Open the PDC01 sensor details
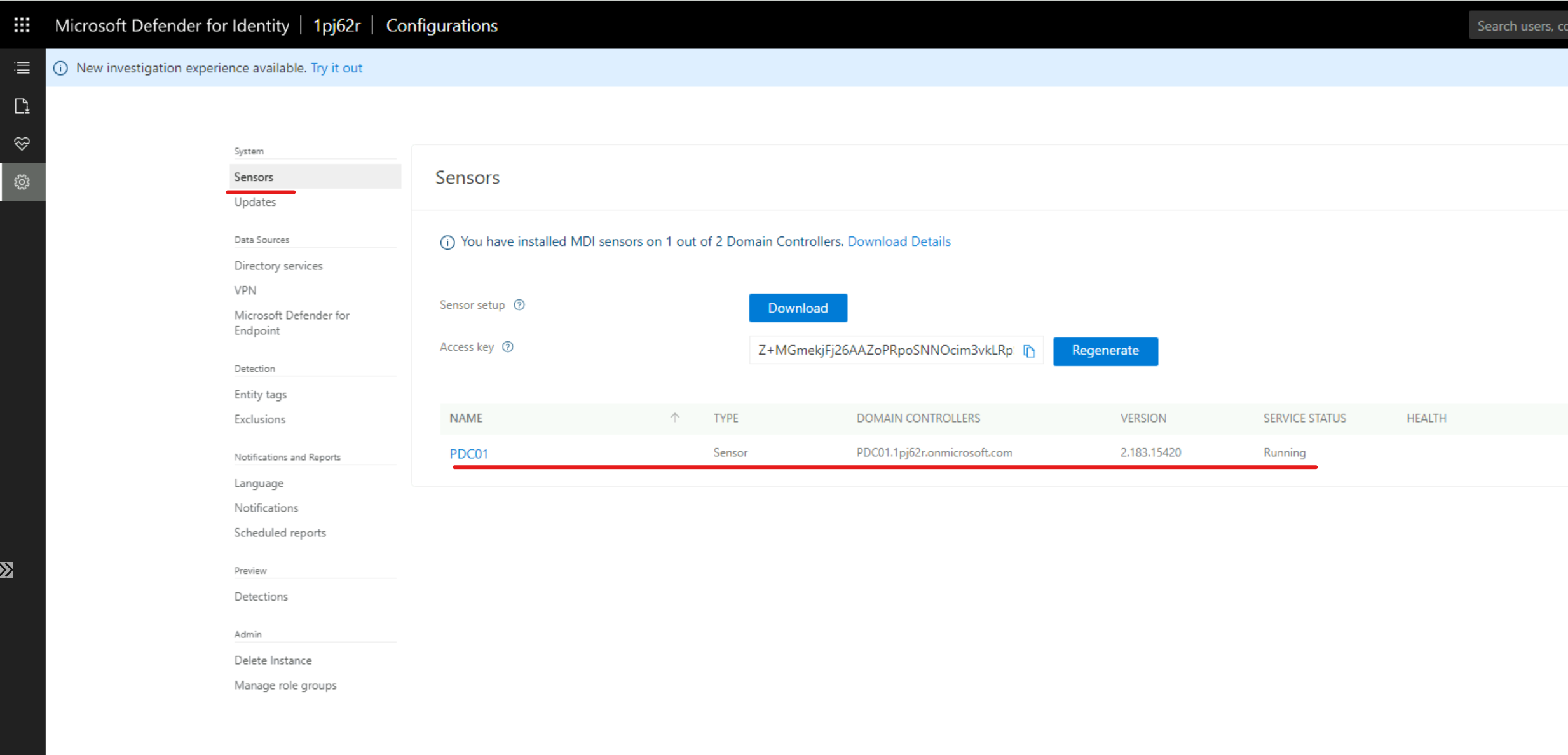Viewport: 1568px width, 755px height. click(x=469, y=453)
